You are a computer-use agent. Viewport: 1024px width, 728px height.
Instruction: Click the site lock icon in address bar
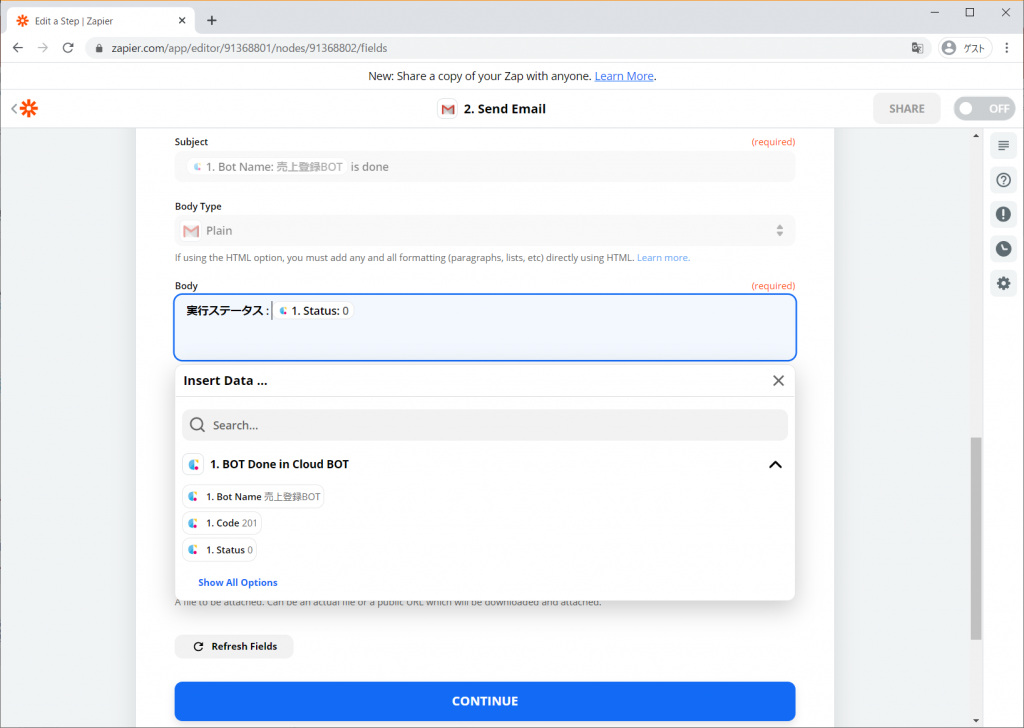(99, 48)
